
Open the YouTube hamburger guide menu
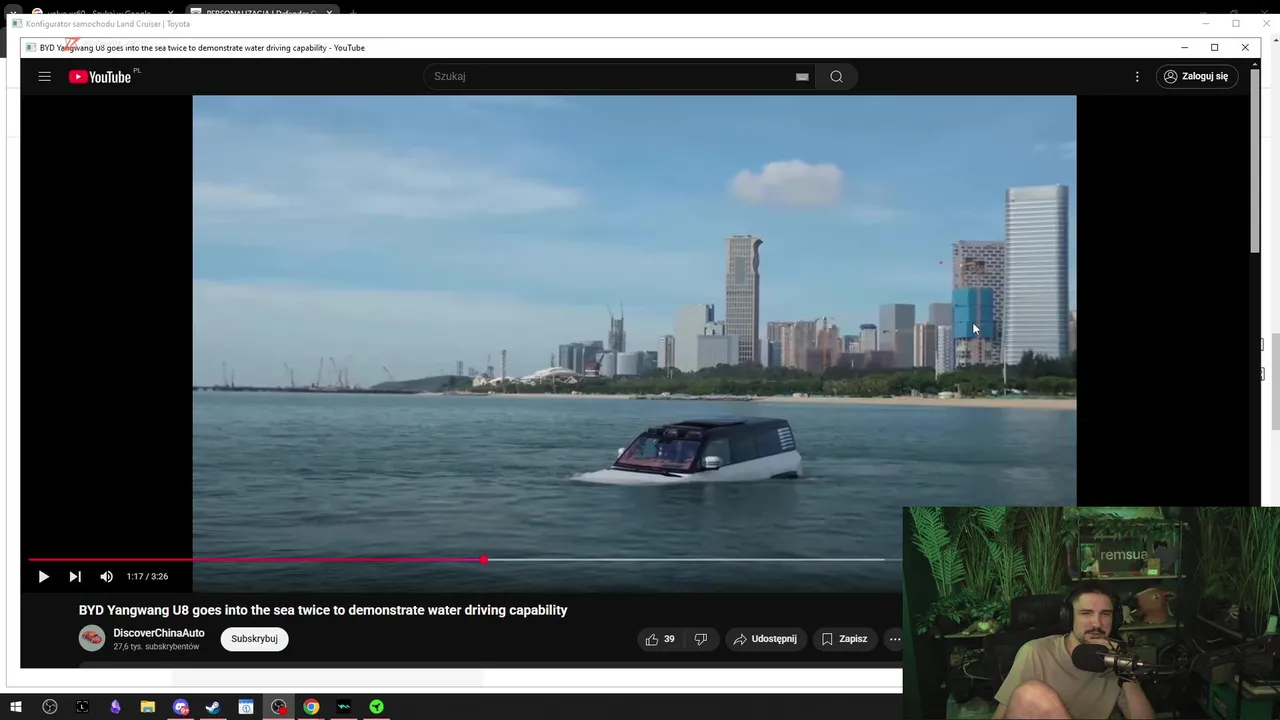tap(44, 76)
